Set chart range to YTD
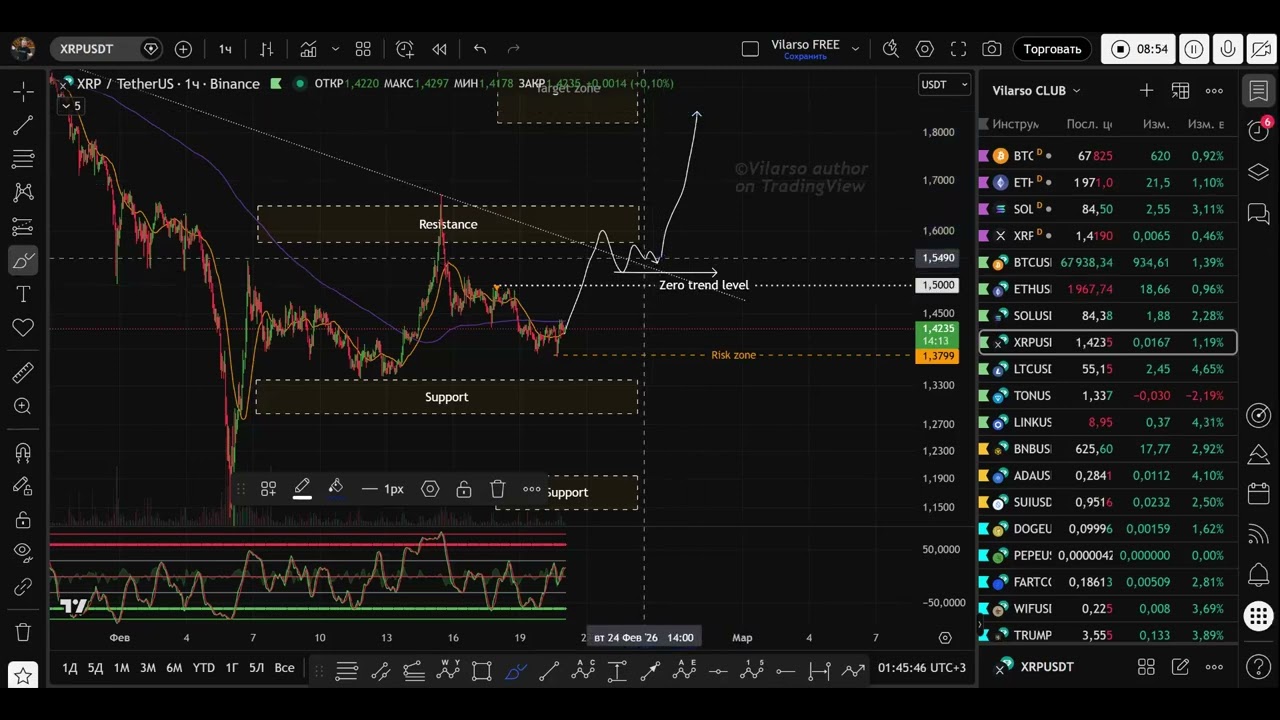The image size is (1280, 720). pyautogui.click(x=203, y=667)
